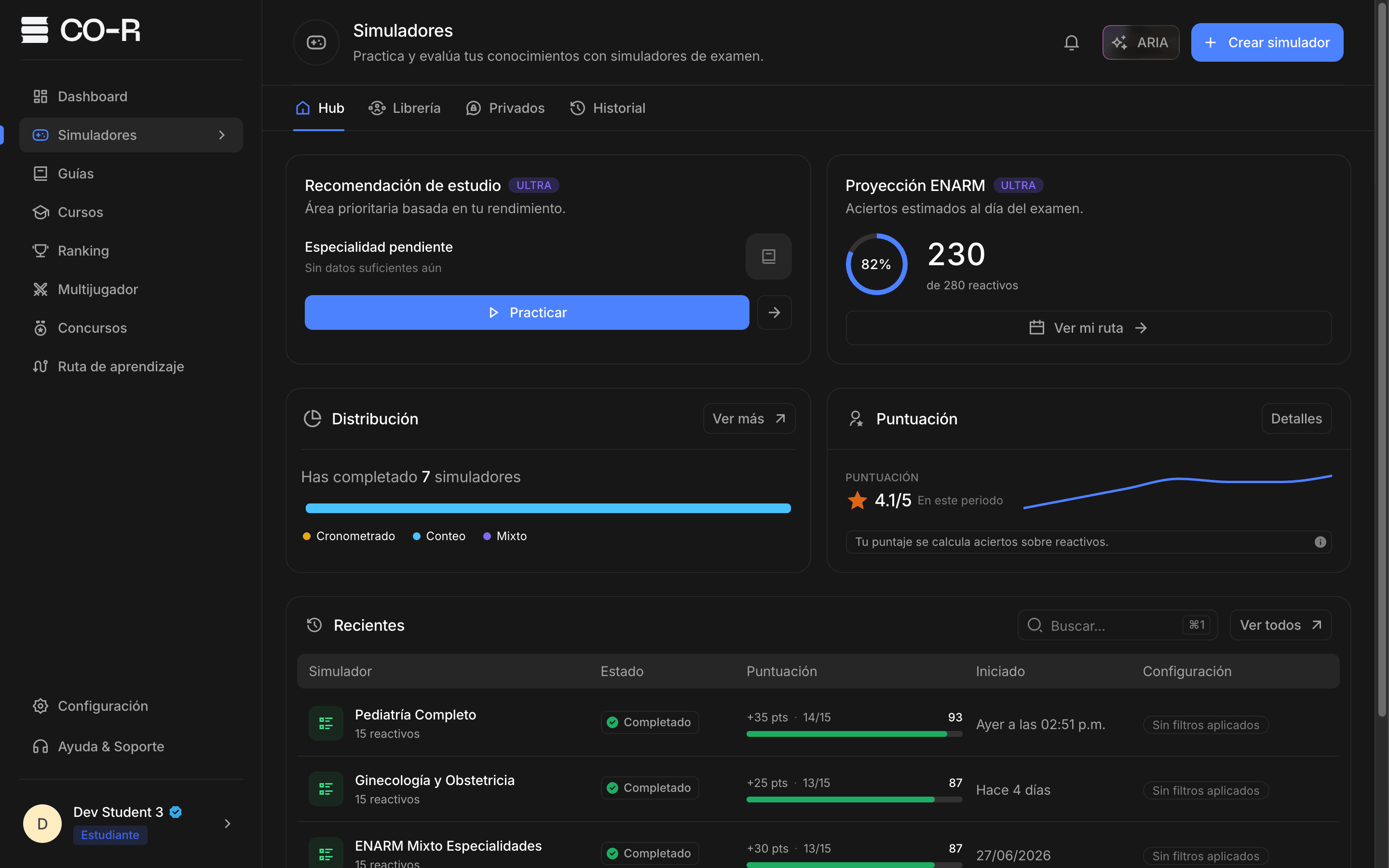The width and height of the screenshot is (1389, 868).
Task: Click the verified badge next to Dev Student 3
Action: 176,813
